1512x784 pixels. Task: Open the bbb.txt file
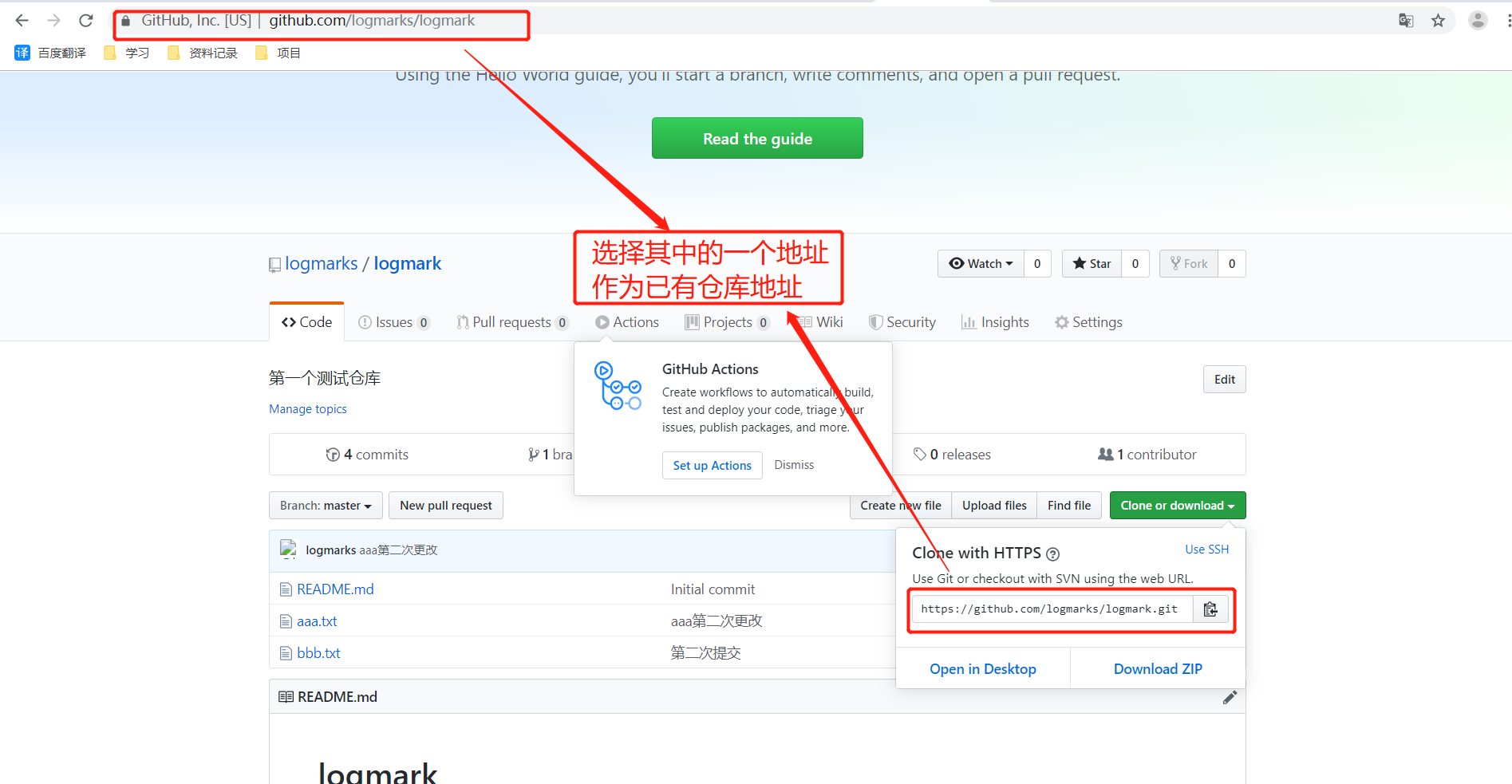pyautogui.click(x=318, y=653)
